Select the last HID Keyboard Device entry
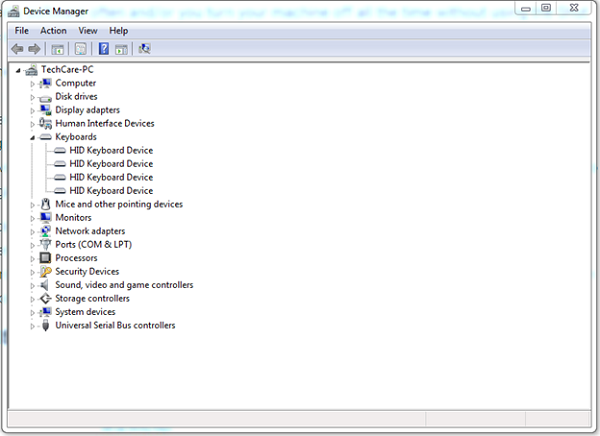Image resolution: width=600 pixels, height=436 pixels. [111, 191]
